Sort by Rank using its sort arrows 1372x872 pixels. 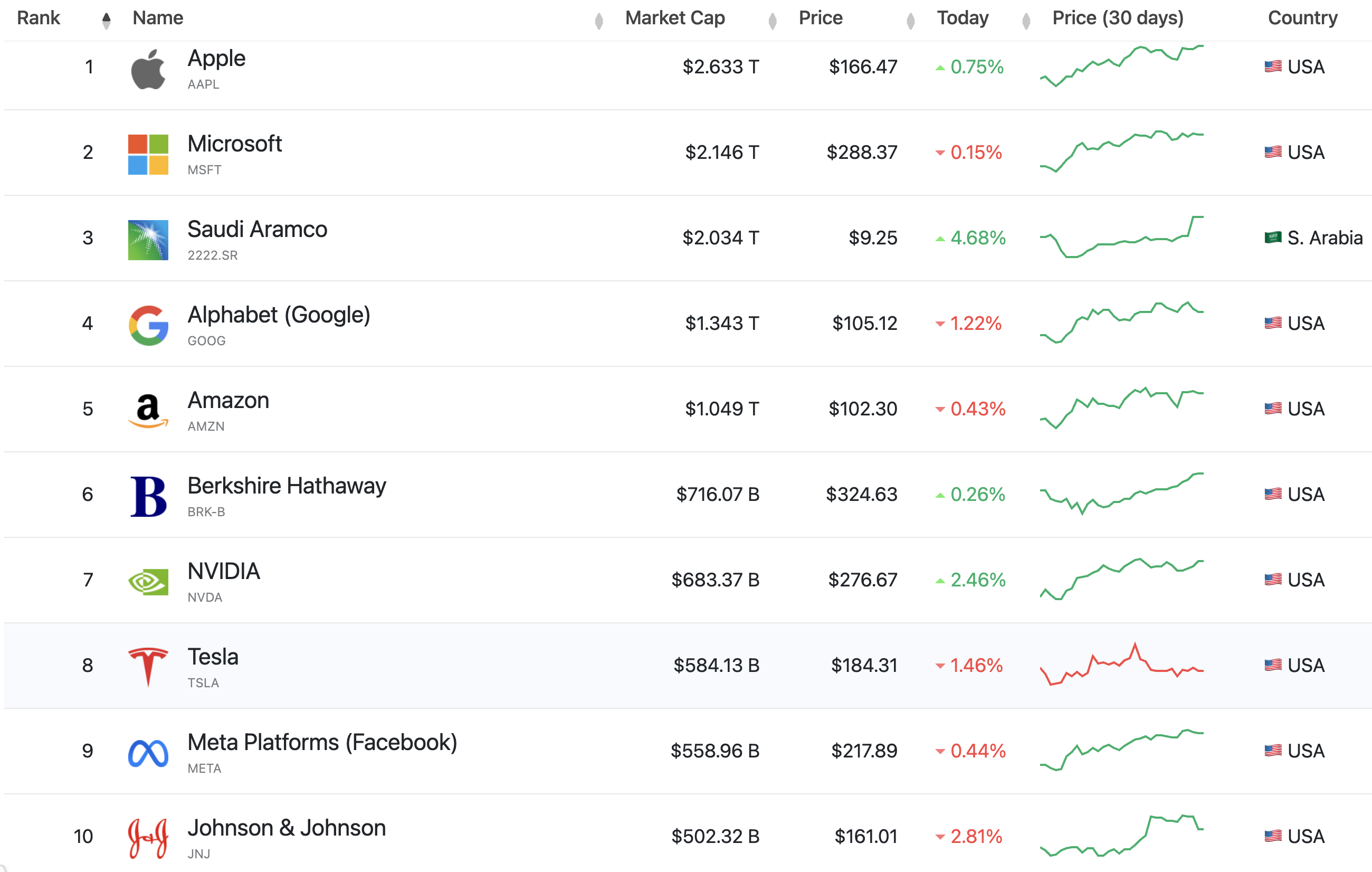coord(107,21)
